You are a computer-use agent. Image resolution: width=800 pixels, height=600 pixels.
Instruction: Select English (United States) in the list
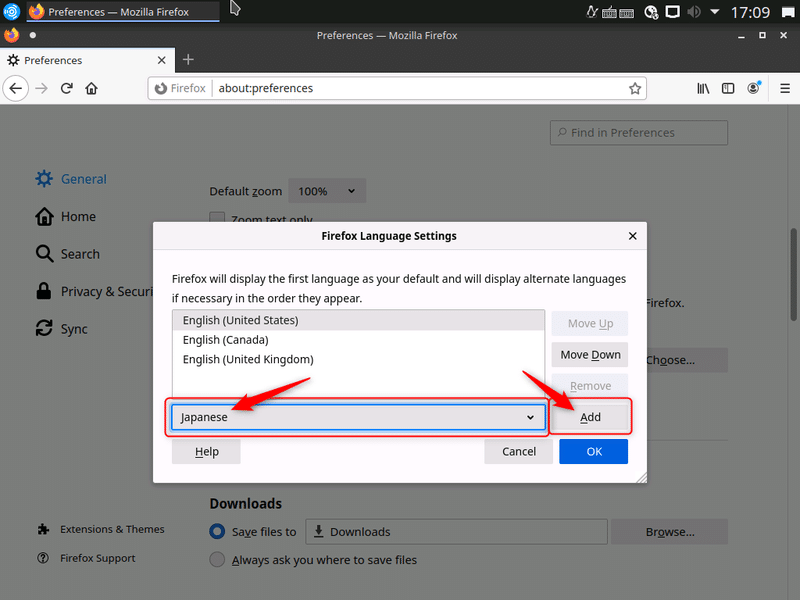point(358,320)
